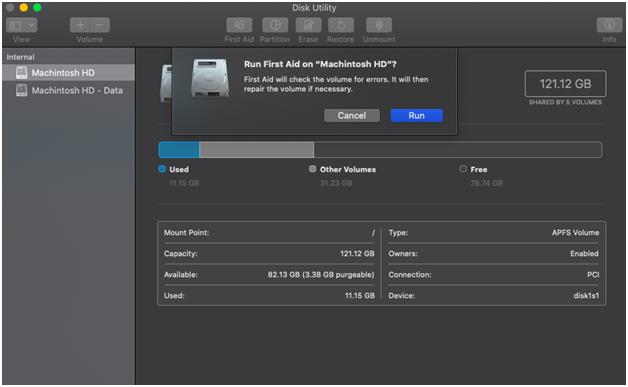Click the Erase toolbar icon

tap(308, 25)
